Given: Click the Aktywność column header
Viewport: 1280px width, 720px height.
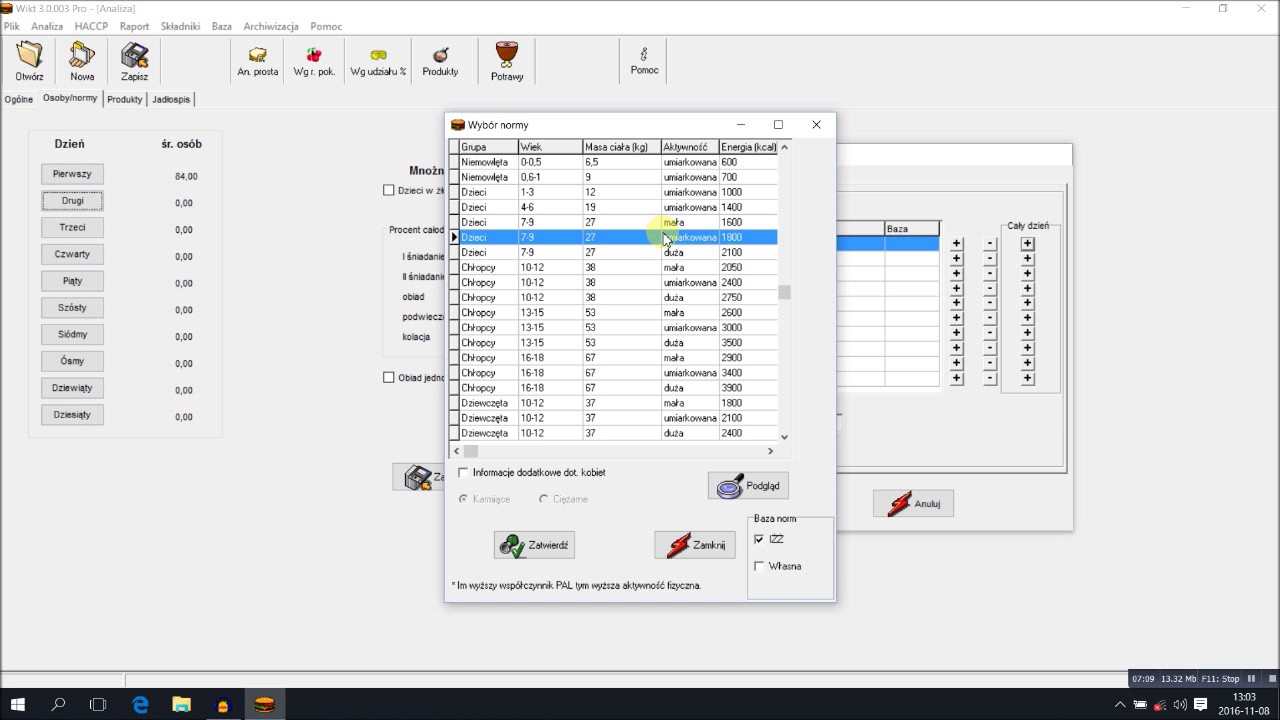Looking at the screenshot, I should [x=690, y=147].
